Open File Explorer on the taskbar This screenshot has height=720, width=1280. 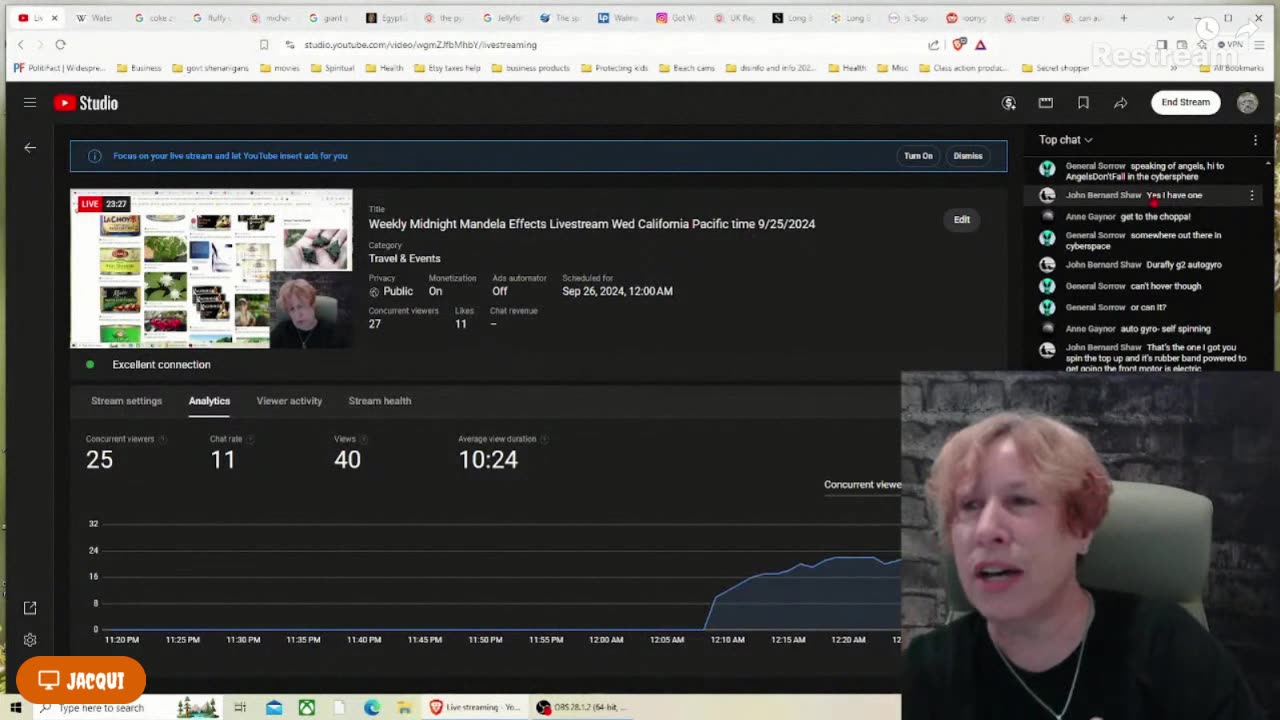click(x=404, y=708)
